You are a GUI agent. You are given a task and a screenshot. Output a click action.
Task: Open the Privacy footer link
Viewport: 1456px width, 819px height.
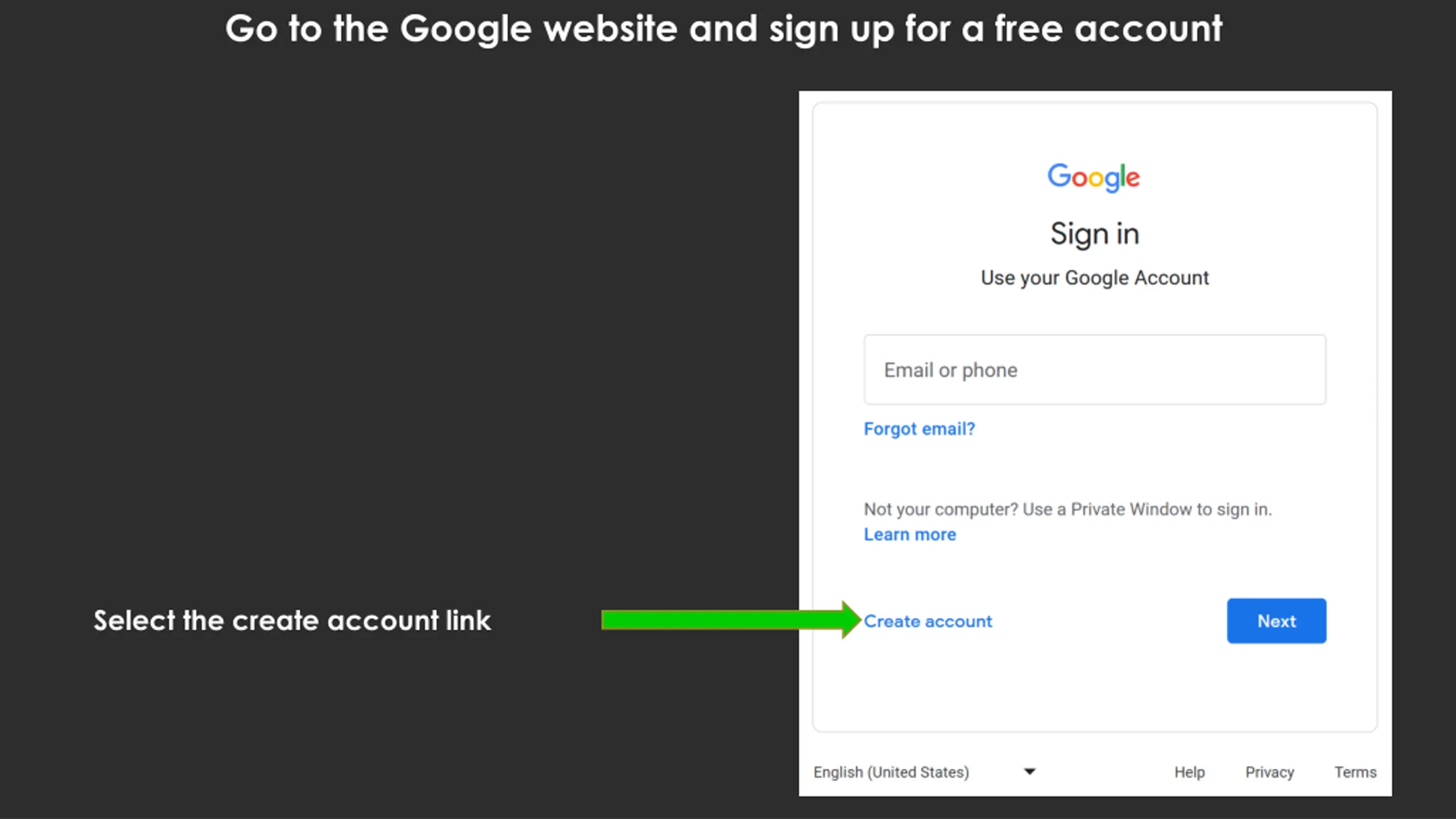tap(1269, 772)
